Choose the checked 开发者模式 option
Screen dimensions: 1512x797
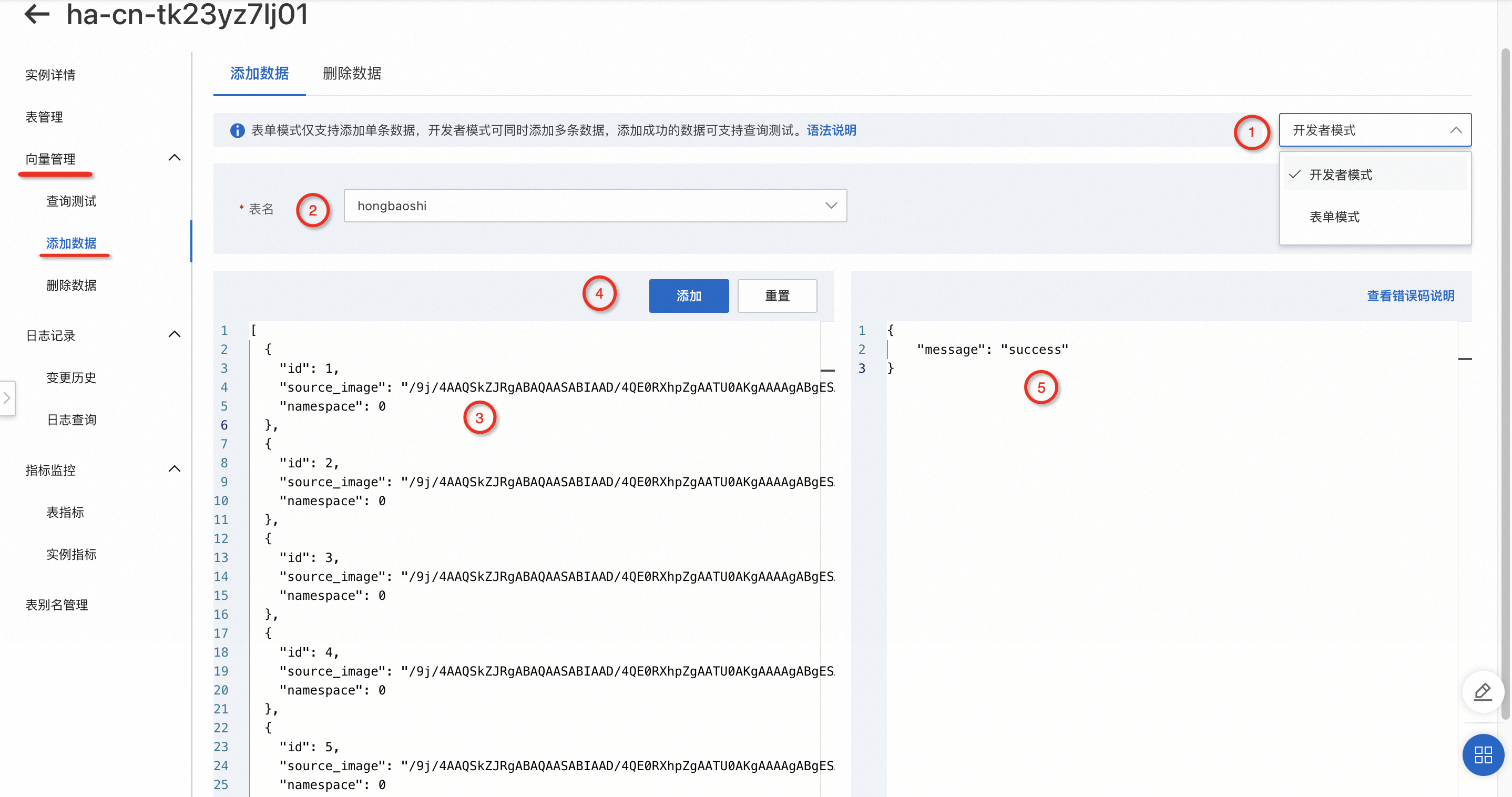point(1340,175)
